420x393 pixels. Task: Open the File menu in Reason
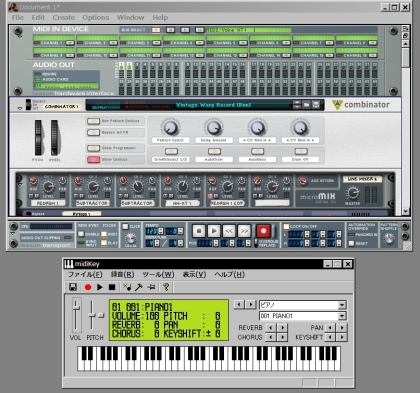18,18
